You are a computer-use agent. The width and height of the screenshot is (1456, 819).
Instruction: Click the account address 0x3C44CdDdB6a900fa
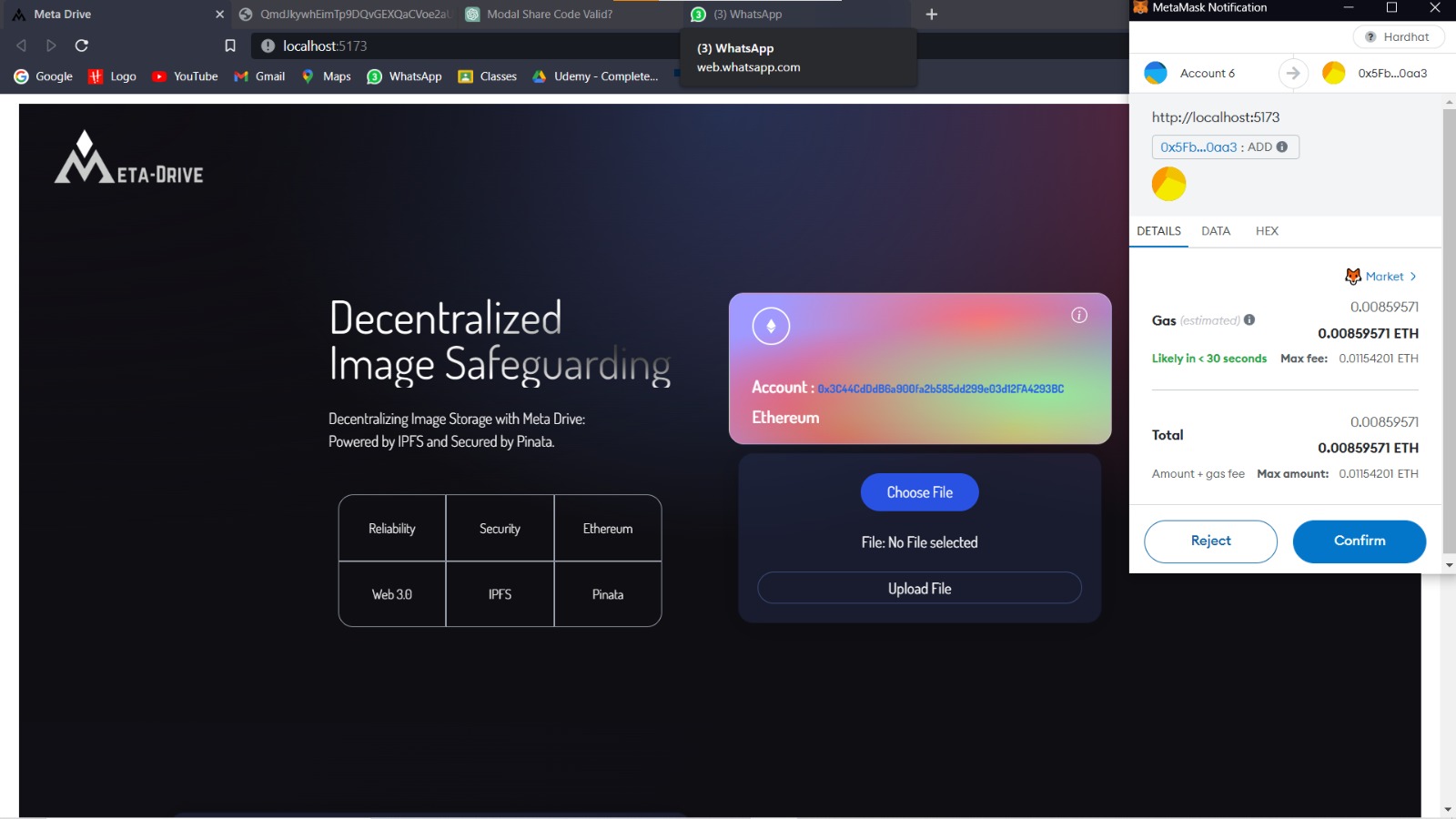click(941, 389)
